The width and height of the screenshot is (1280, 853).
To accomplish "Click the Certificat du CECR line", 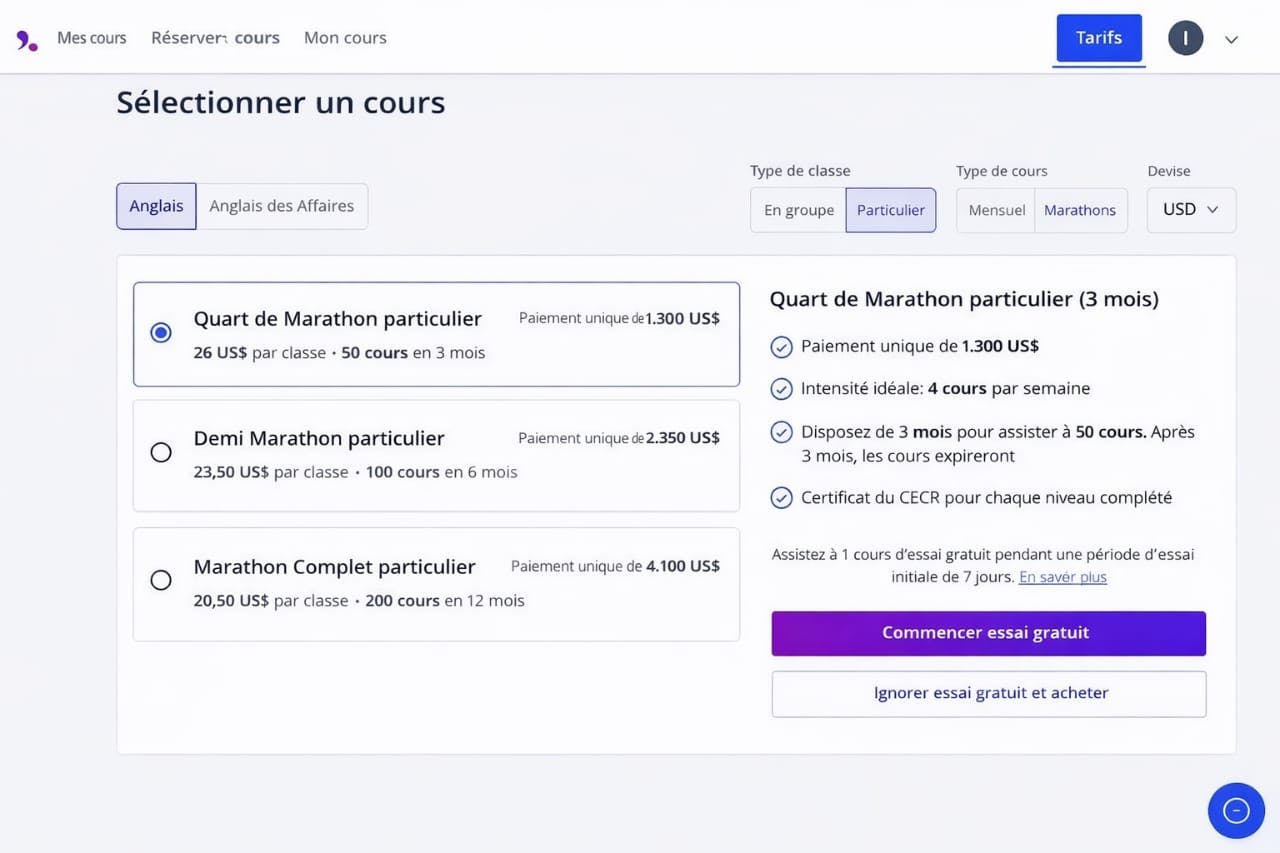I will (x=986, y=497).
